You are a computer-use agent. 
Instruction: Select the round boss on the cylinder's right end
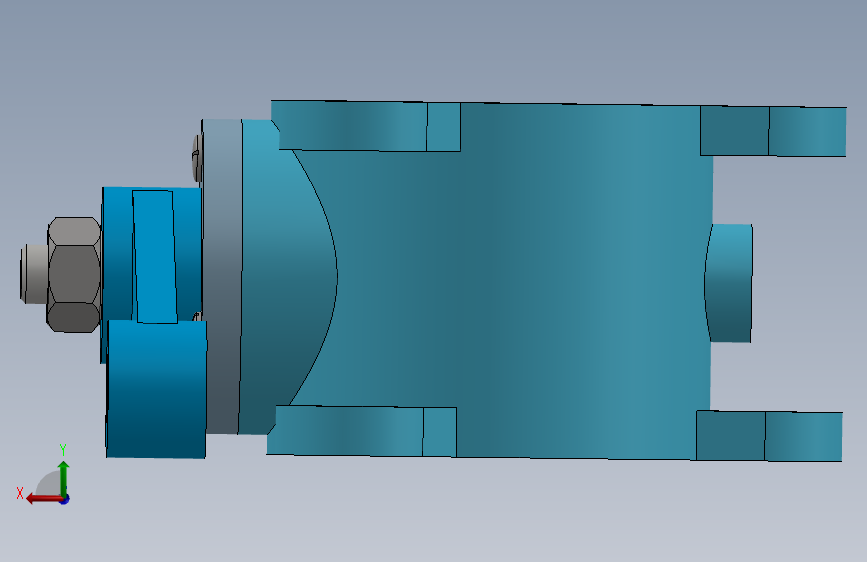pyautogui.click(x=728, y=283)
